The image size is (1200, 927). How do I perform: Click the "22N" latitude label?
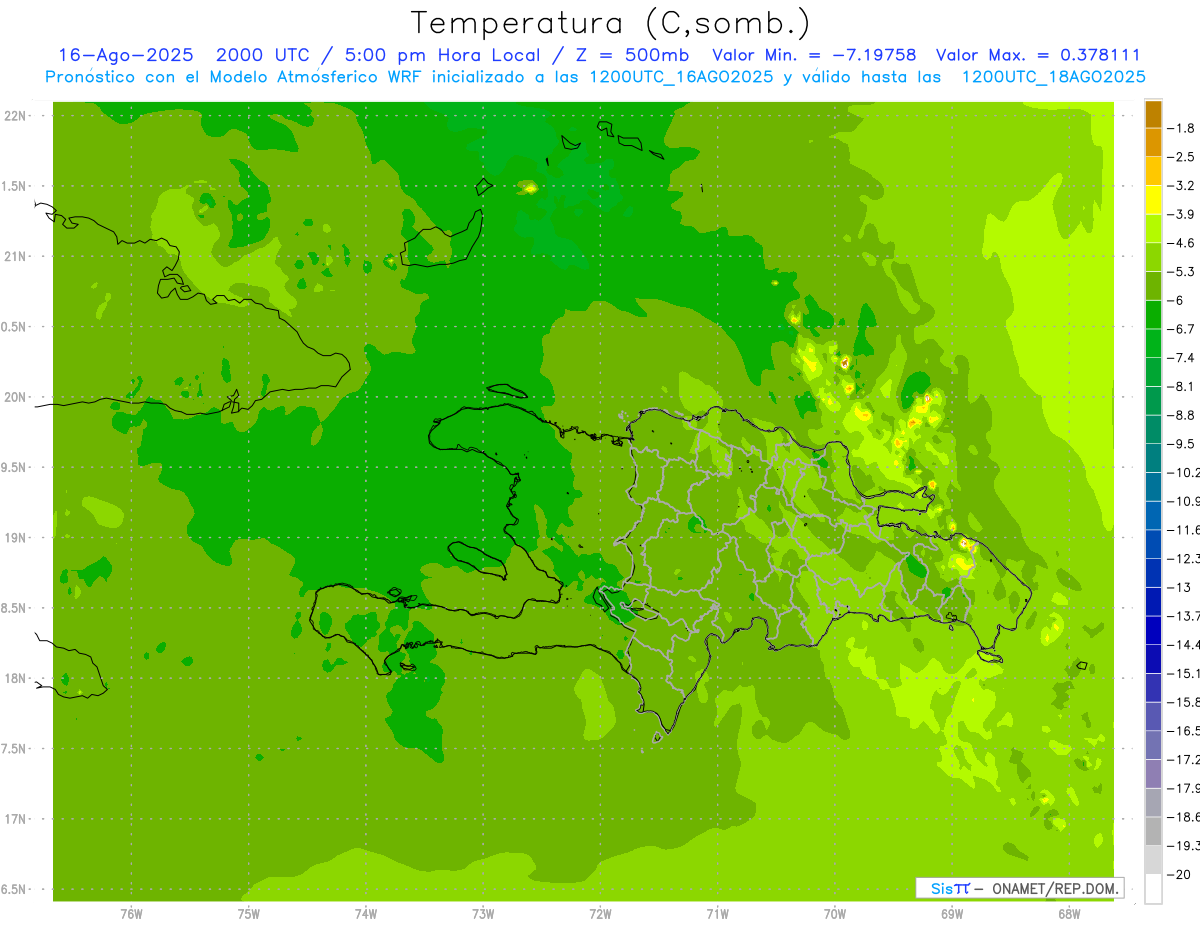point(17,116)
